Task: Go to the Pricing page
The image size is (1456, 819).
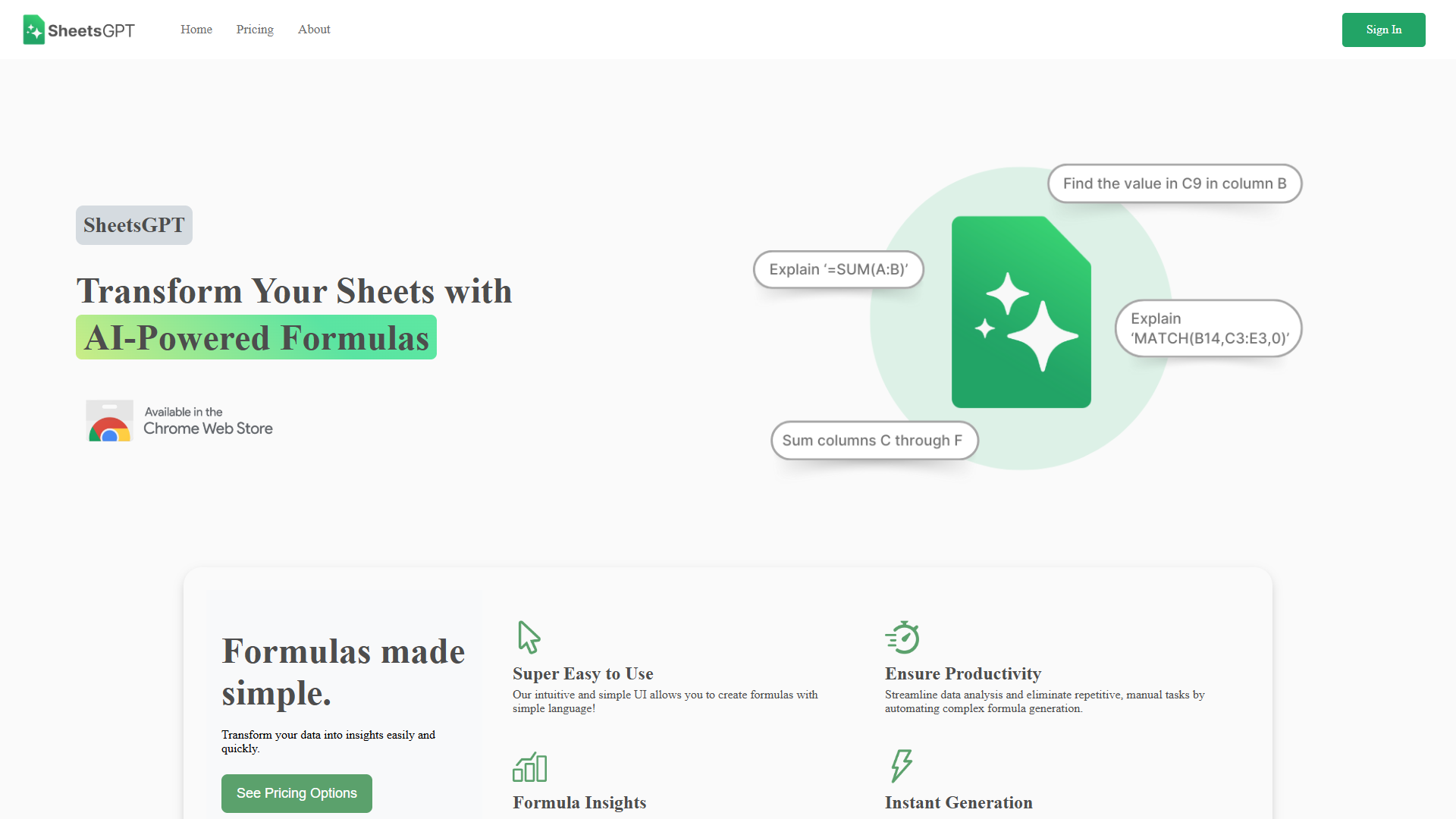Action: (255, 30)
